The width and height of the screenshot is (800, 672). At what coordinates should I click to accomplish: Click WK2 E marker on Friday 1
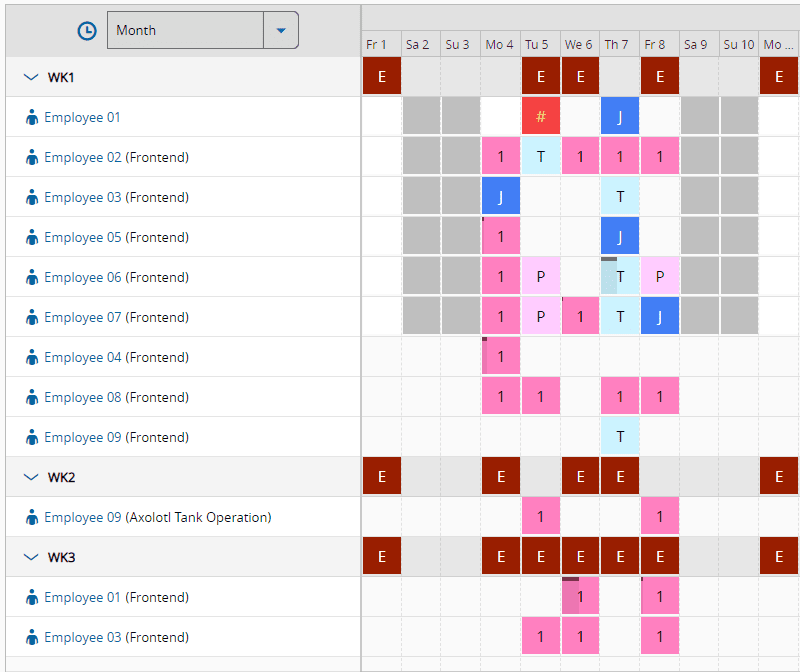[x=381, y=477]
